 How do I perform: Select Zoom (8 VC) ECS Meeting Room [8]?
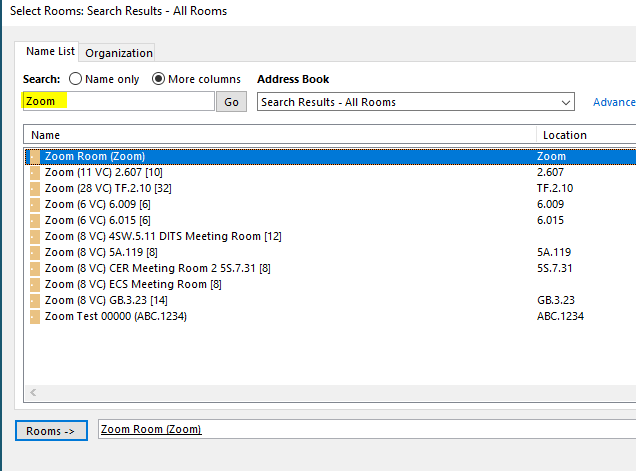point(330,284)
